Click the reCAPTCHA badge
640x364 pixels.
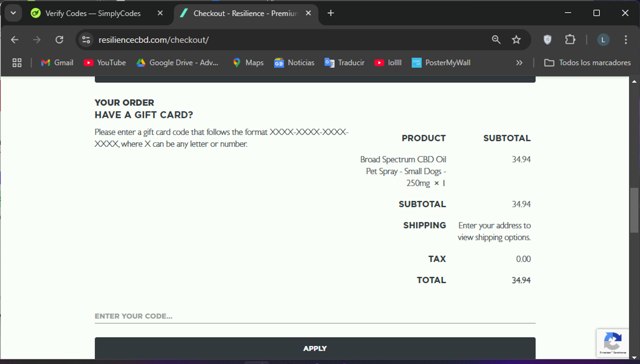click(x=613, y=342)
